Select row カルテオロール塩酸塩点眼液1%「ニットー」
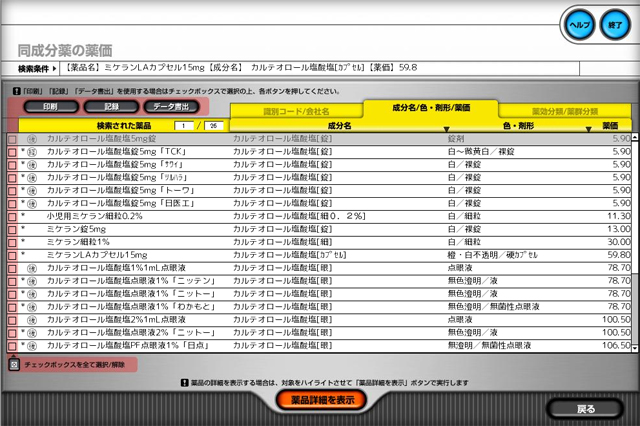The height and width of the screenshot is (426, 640). pos(131,294)
